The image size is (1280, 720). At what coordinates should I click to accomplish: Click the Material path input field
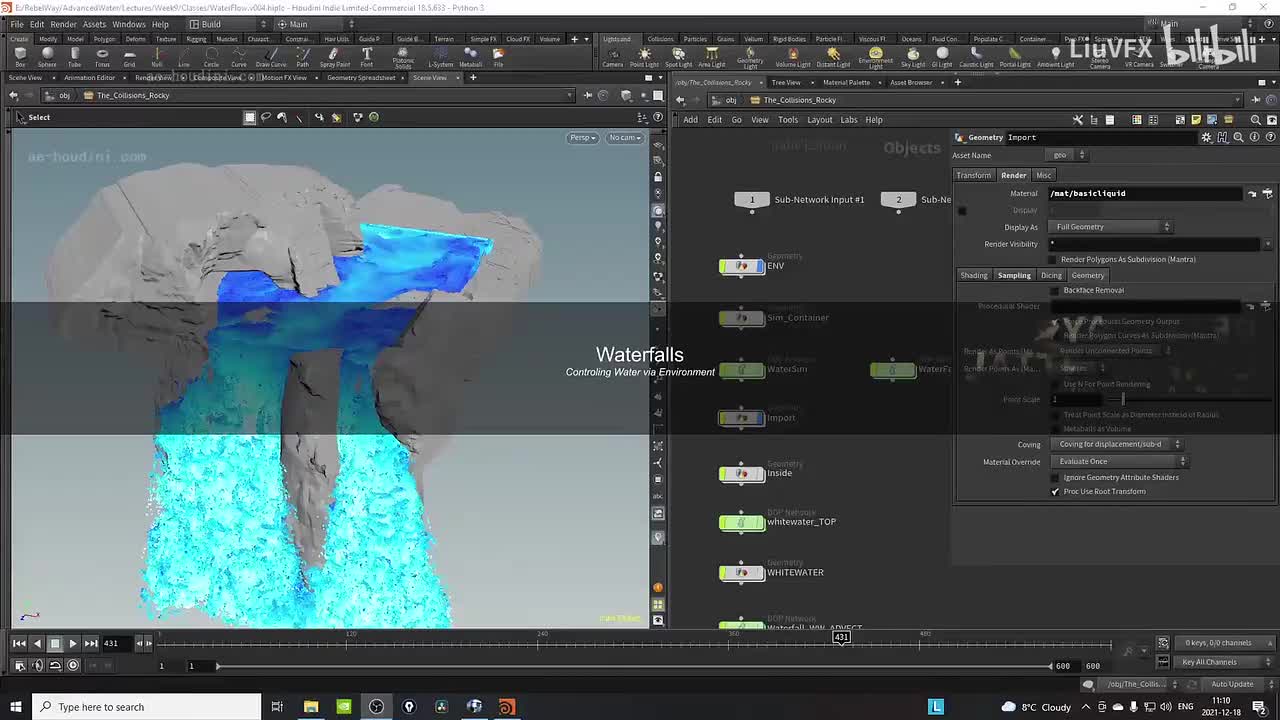click(1144, 193)
